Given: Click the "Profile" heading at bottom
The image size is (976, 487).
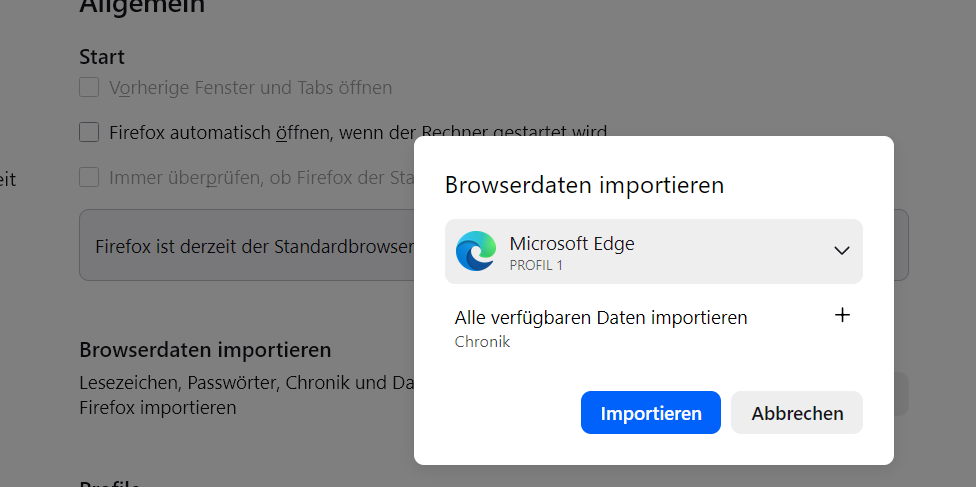Looking at the screenshot, I should click(110, 482).
